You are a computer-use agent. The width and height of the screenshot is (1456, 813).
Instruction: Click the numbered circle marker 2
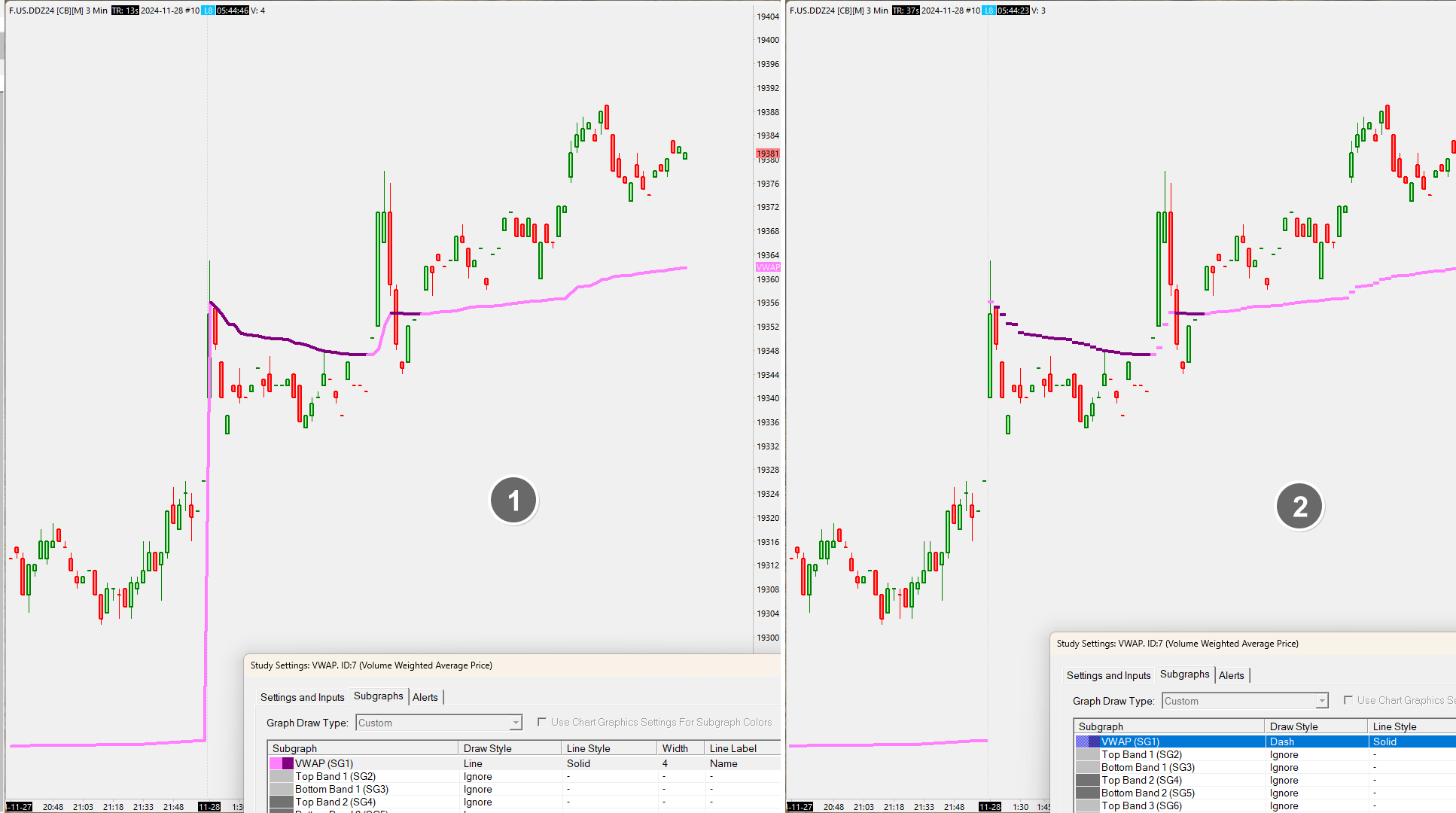coord(1299,507)
